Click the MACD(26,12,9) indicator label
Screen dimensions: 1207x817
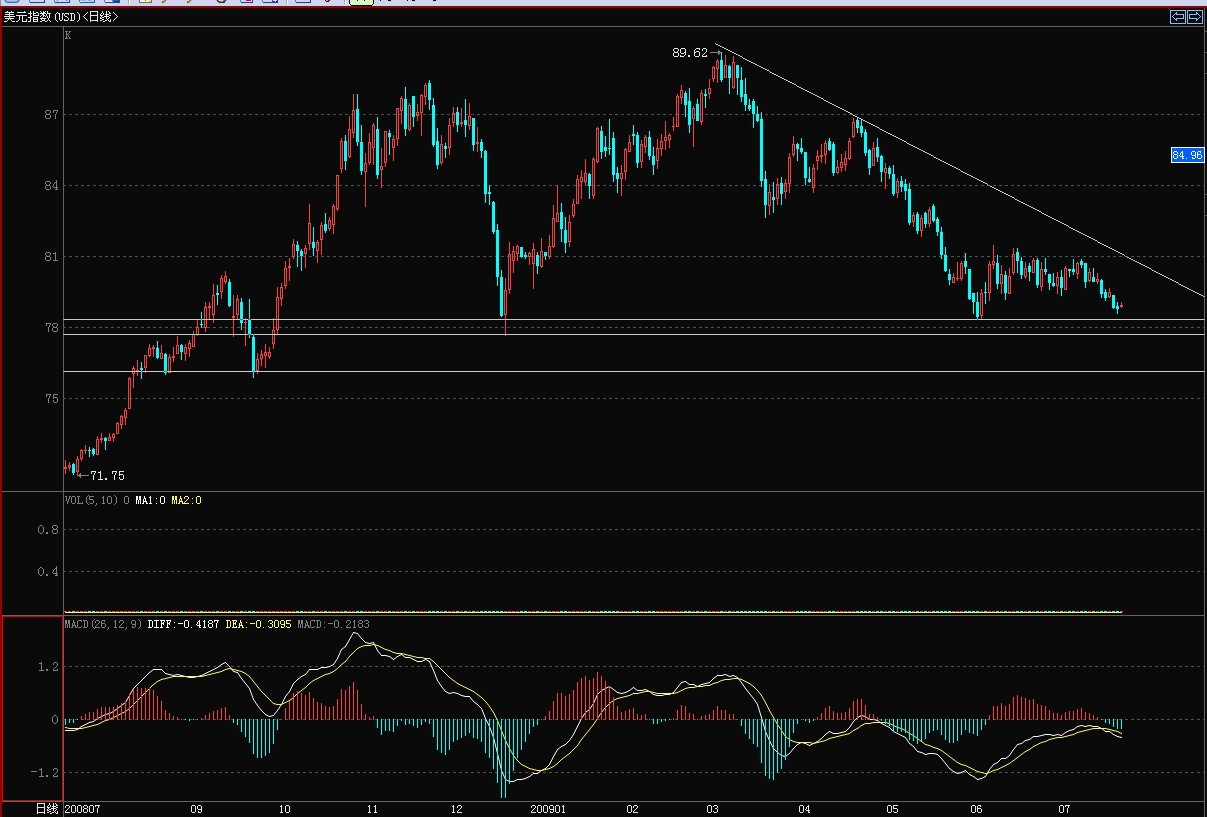tap(103, 624)
